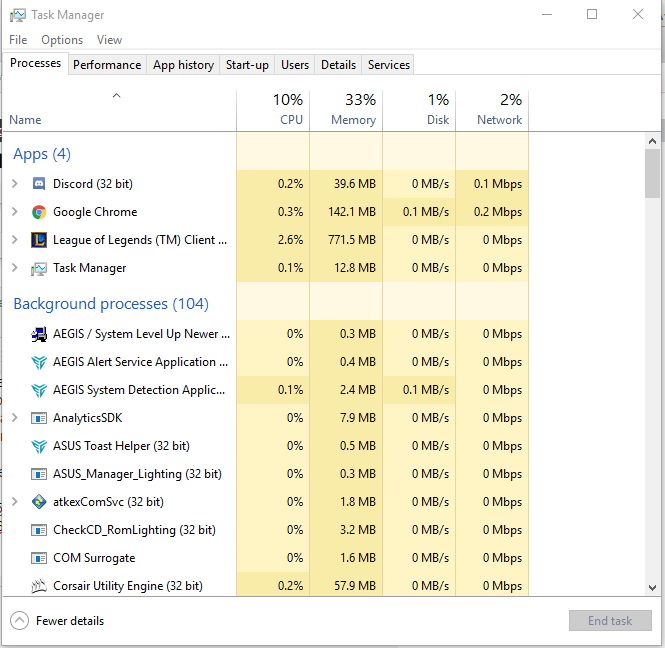
Task: Select the Processes tab
Action: [35, 63]
